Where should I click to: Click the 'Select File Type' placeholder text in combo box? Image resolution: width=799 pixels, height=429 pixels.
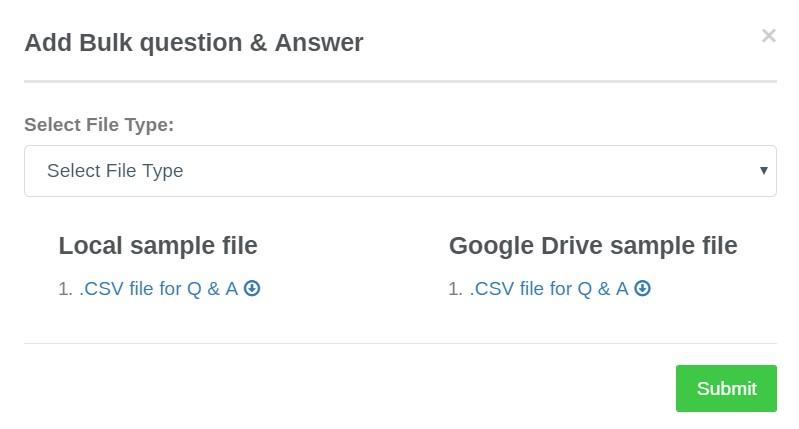click(x=115, y=171)
